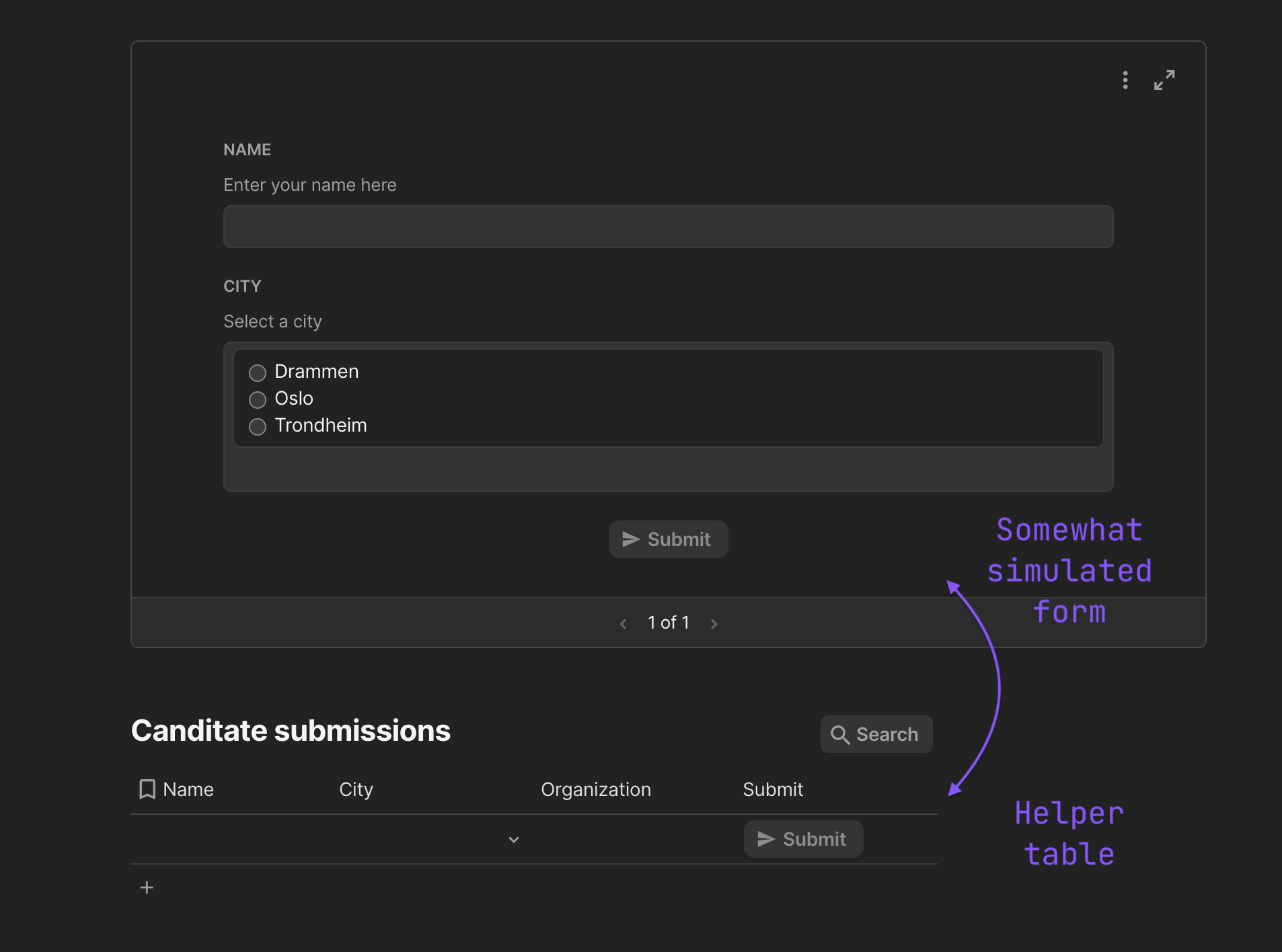Add a new row with plus icon
The width and height of the screenshot is (1282, 952).
[x=147, y=887]
